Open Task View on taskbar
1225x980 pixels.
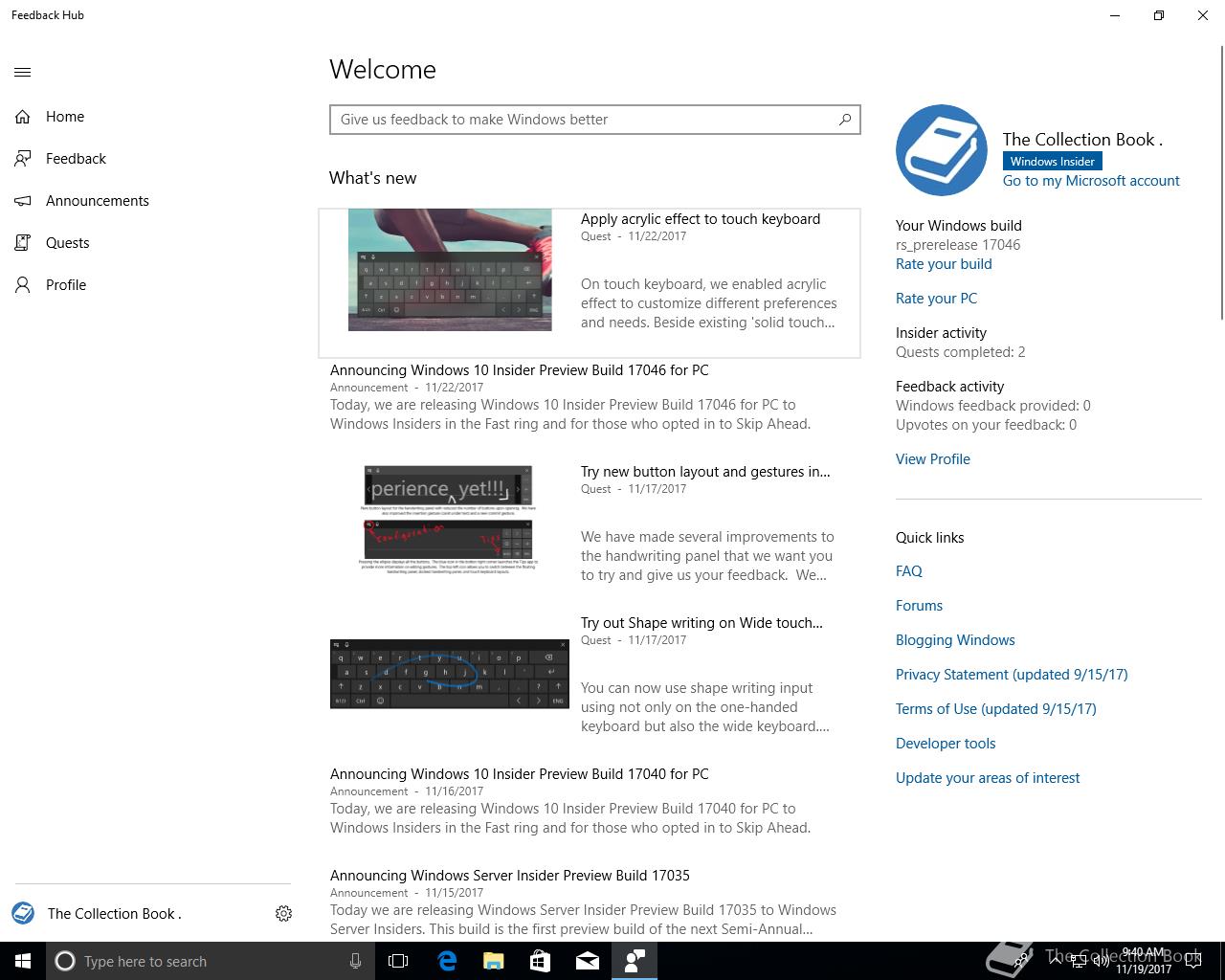point(398,961)
